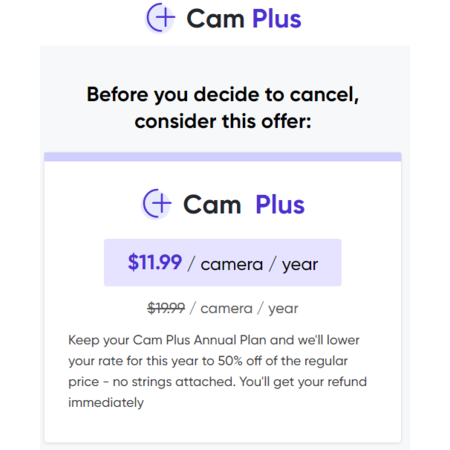This screenshot has width=450, height=450.
Task: Click the '/ camera / year' text in price box
Action: pyautogui.click(x=253, y=265)
